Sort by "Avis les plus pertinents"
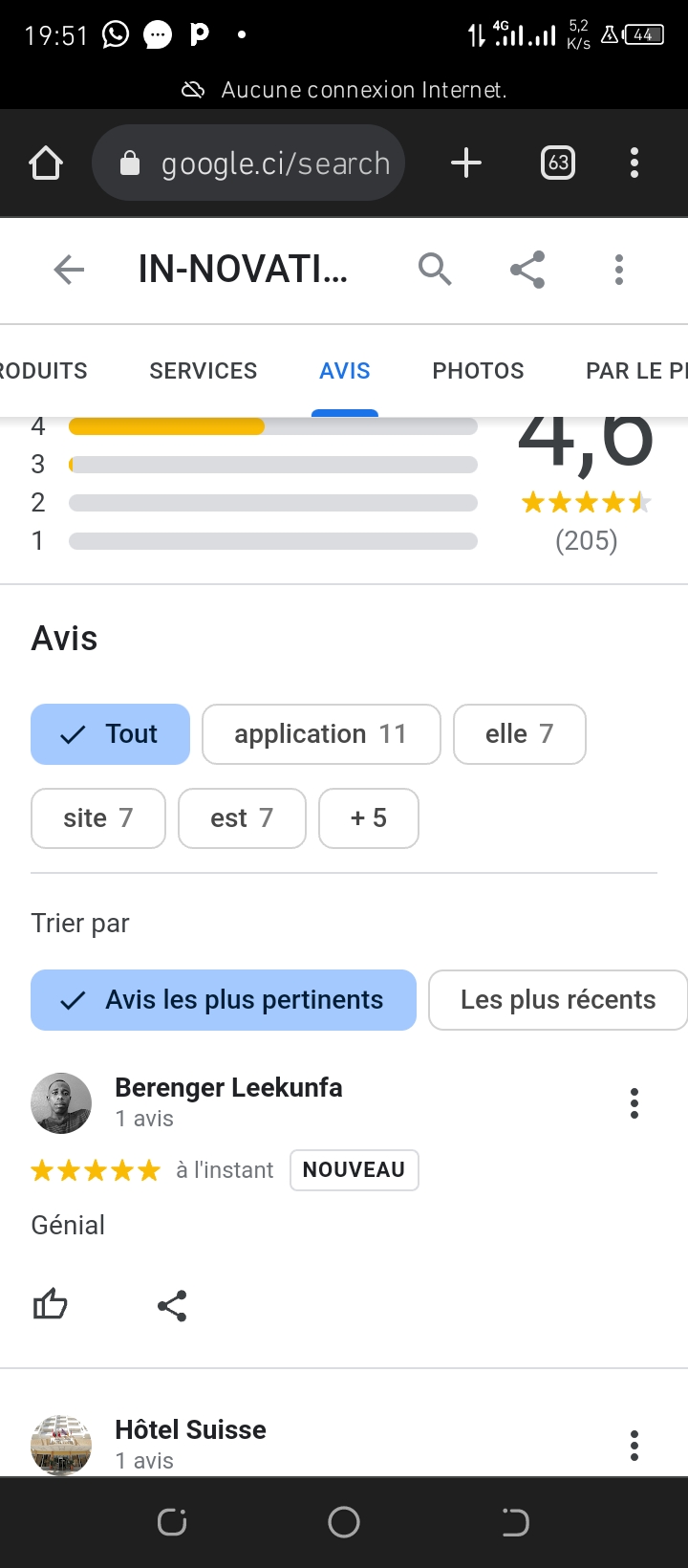Screen dimensions: 688x1568 click(224, 1000)
